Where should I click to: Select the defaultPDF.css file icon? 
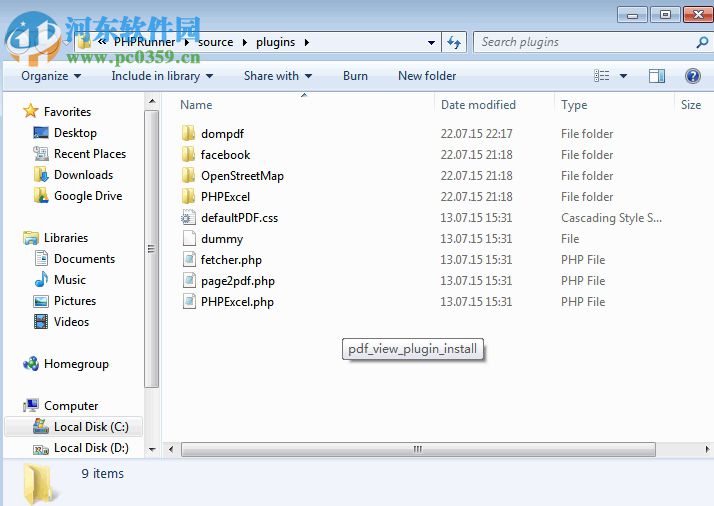[x=189, y=217]
